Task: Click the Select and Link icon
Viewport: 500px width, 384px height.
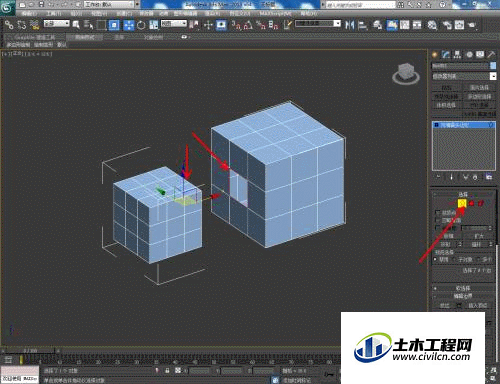Action: (x=9, y=25)
